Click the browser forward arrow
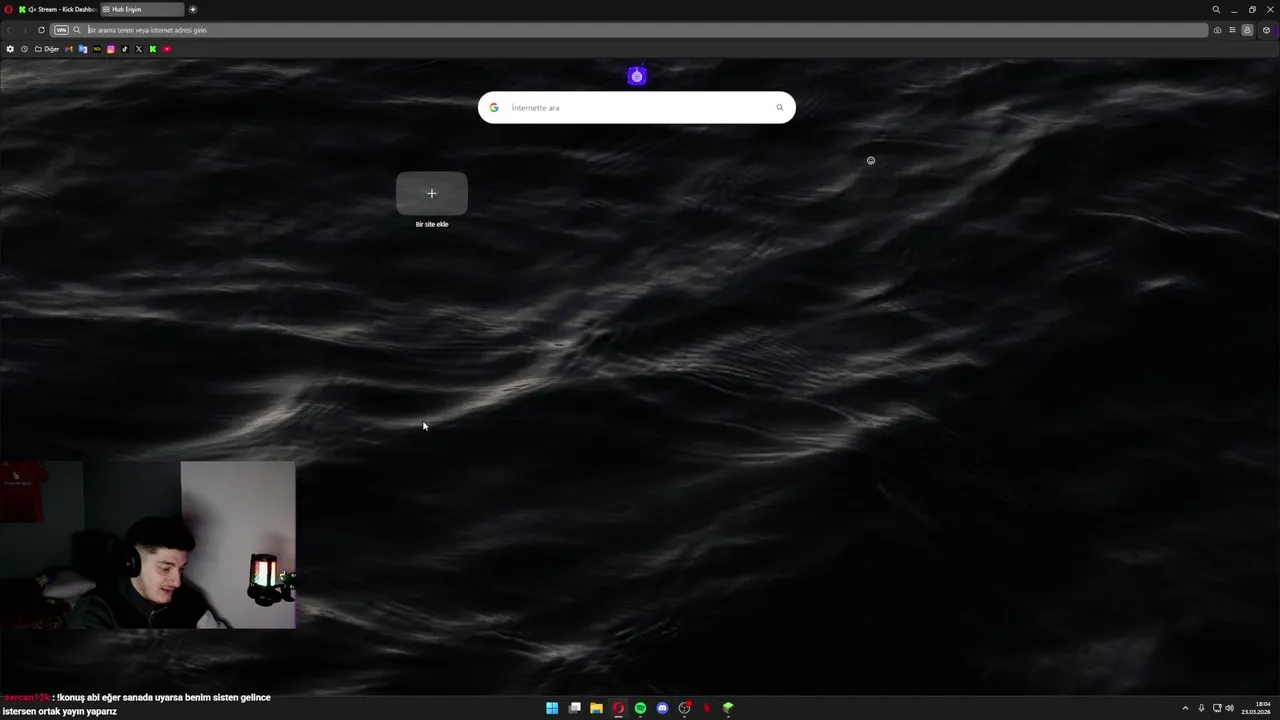 point(25,30)
